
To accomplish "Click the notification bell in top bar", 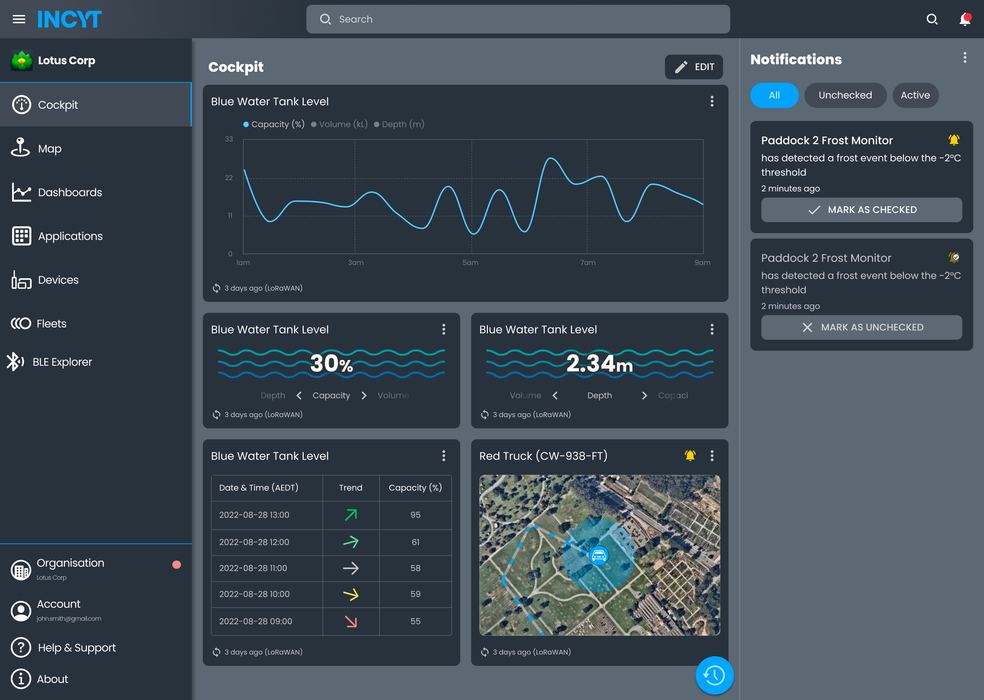I will (x=964, y=19).
